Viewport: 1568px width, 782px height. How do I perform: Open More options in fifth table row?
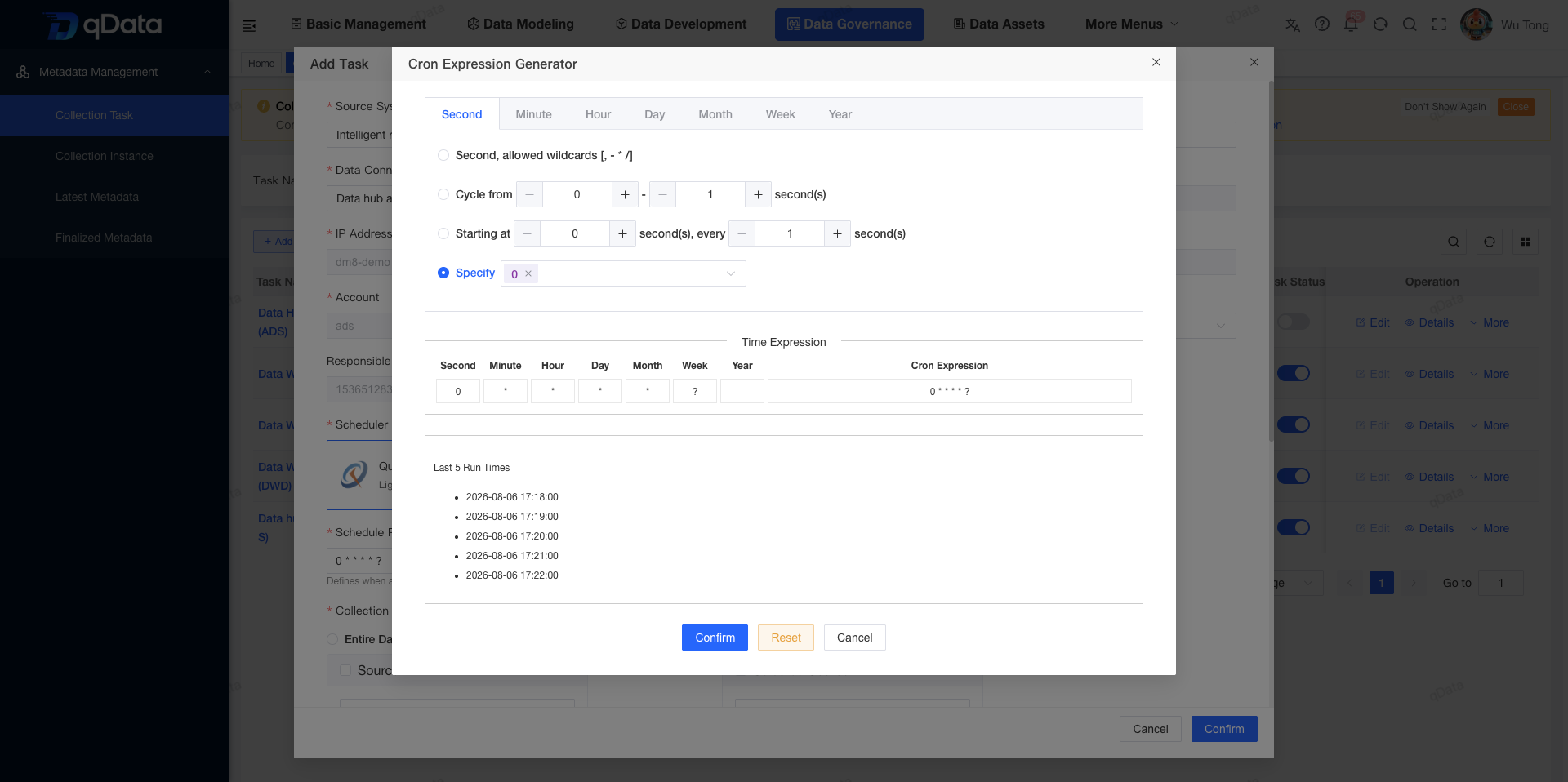click(1490, 528)
